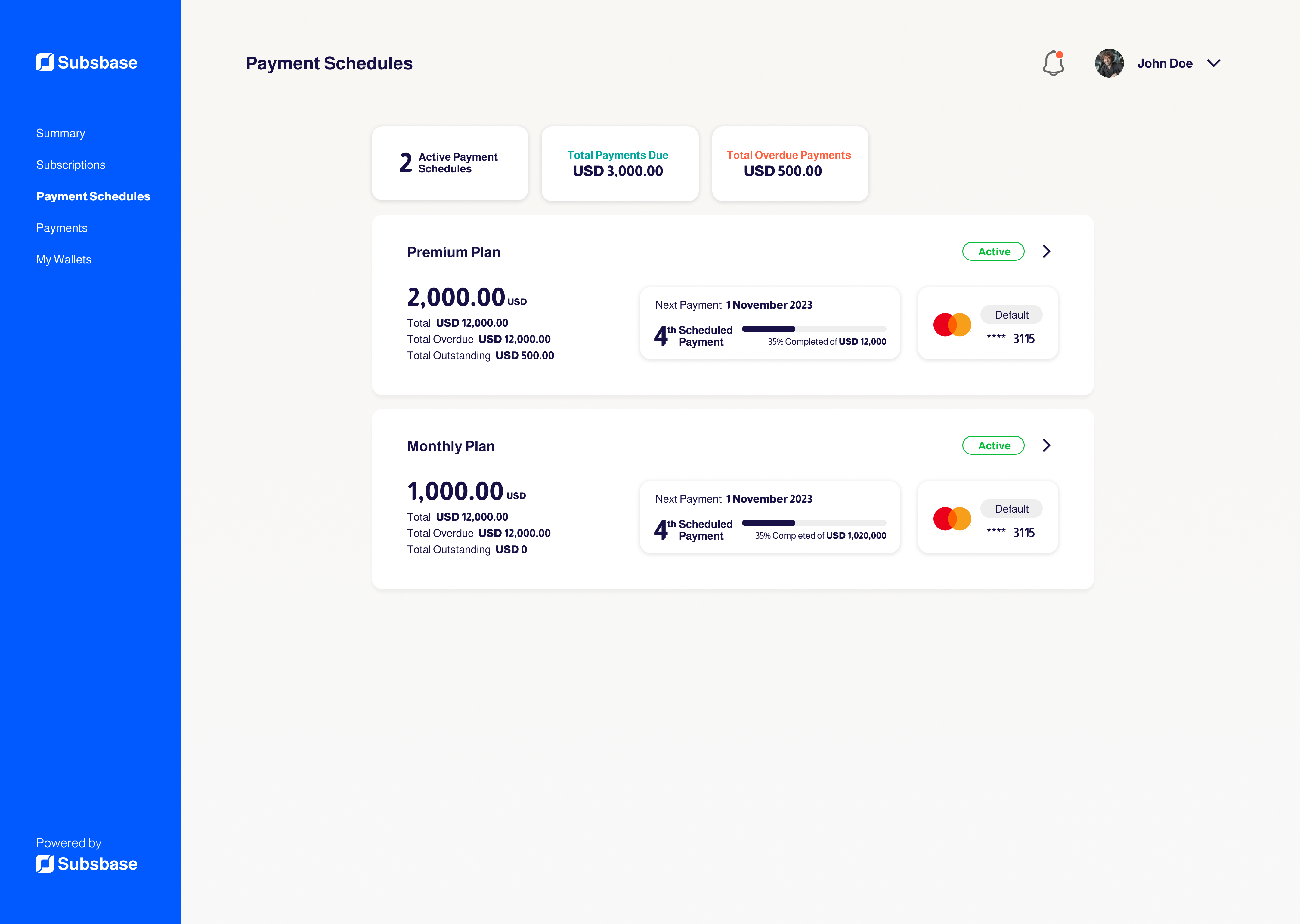This screenshot has width=1300, height=924.
Task: Click the Mastercard icon in Monthly Plan
Action: coord(952,519)
